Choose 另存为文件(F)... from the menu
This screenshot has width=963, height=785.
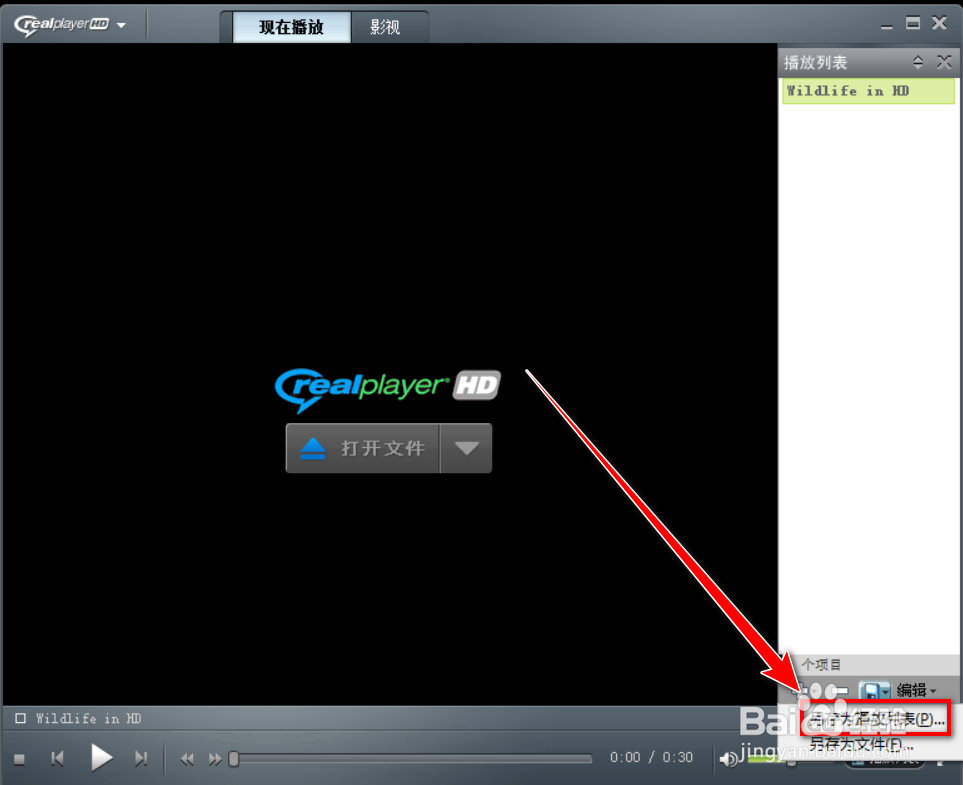[860, 744]
